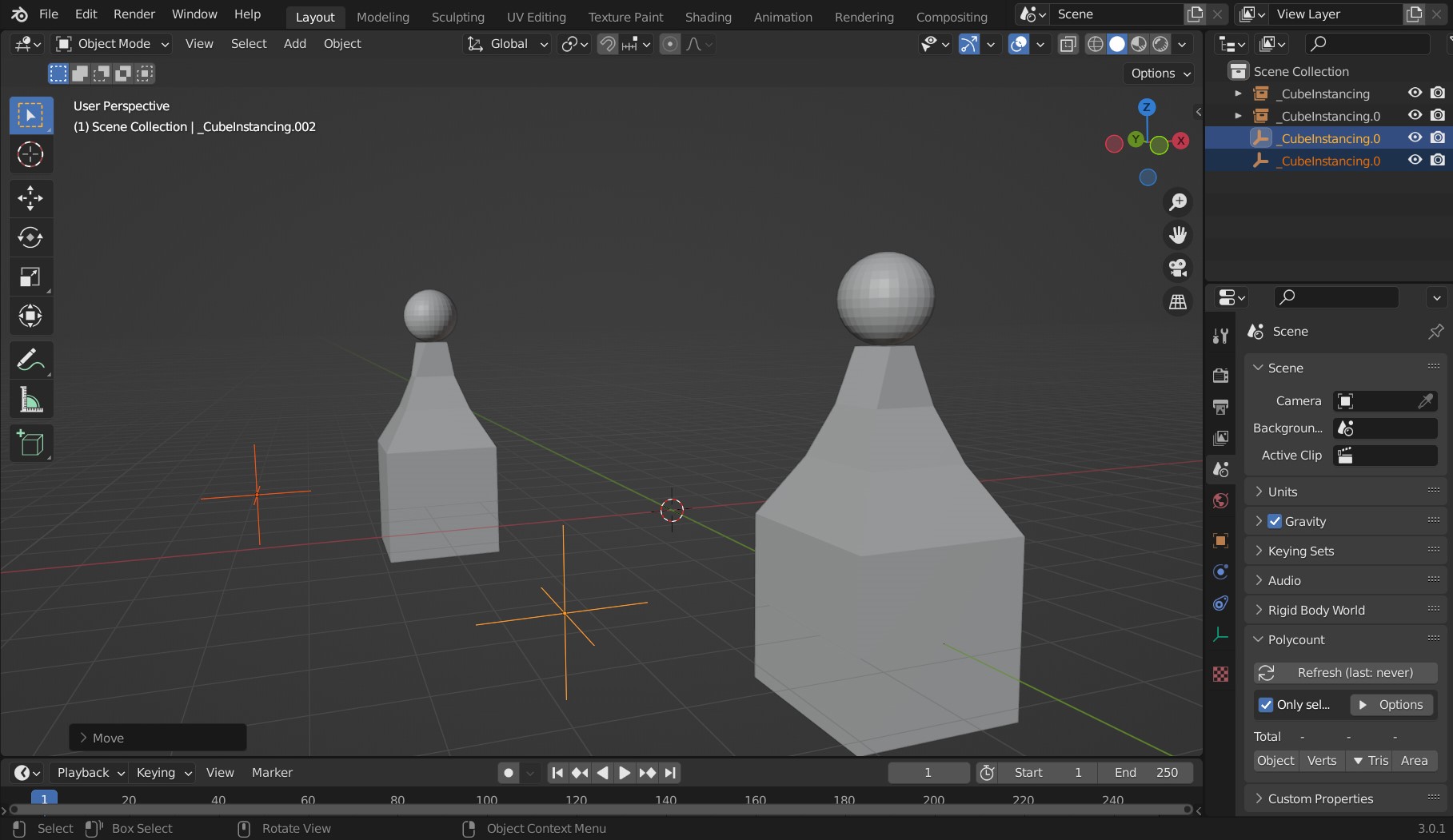Open the Render menu

coord(134,14)
